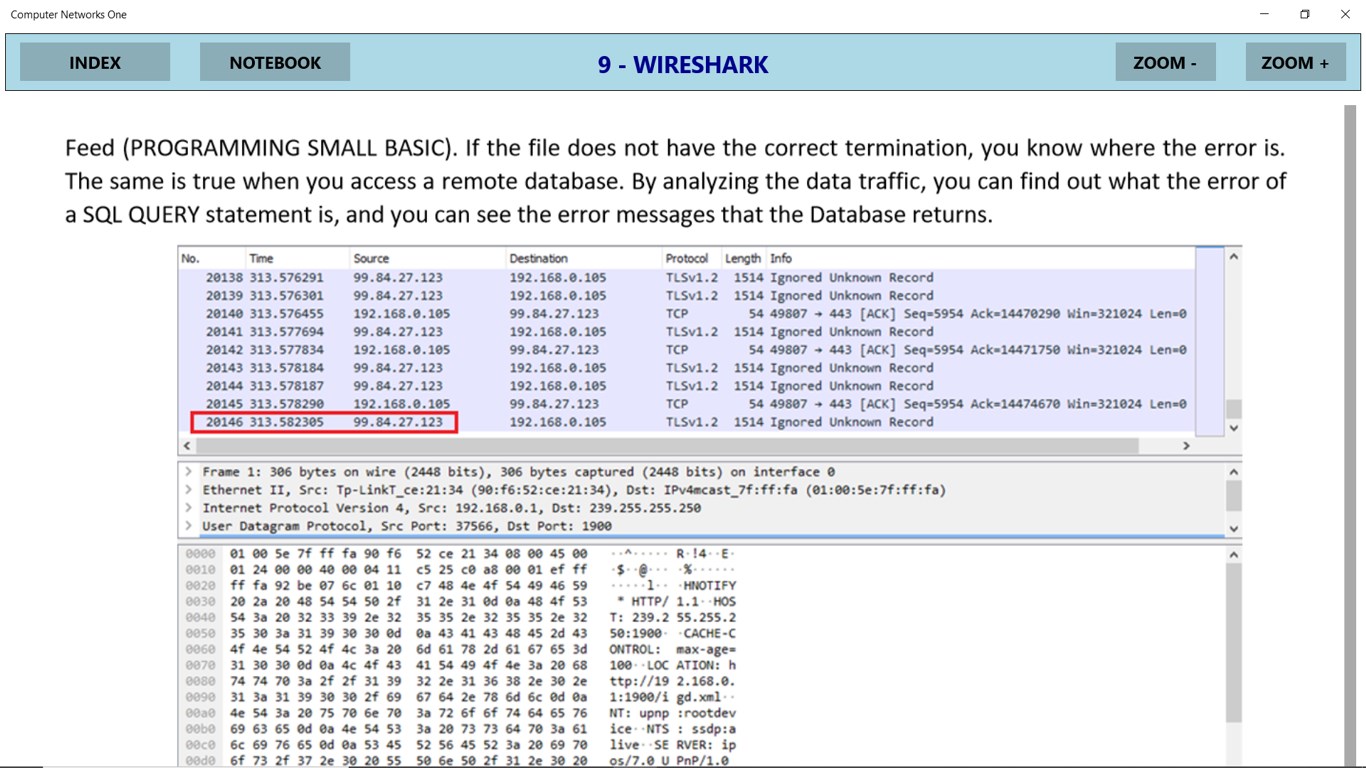Click packet list scroll-left arrow

coord(187,446)
